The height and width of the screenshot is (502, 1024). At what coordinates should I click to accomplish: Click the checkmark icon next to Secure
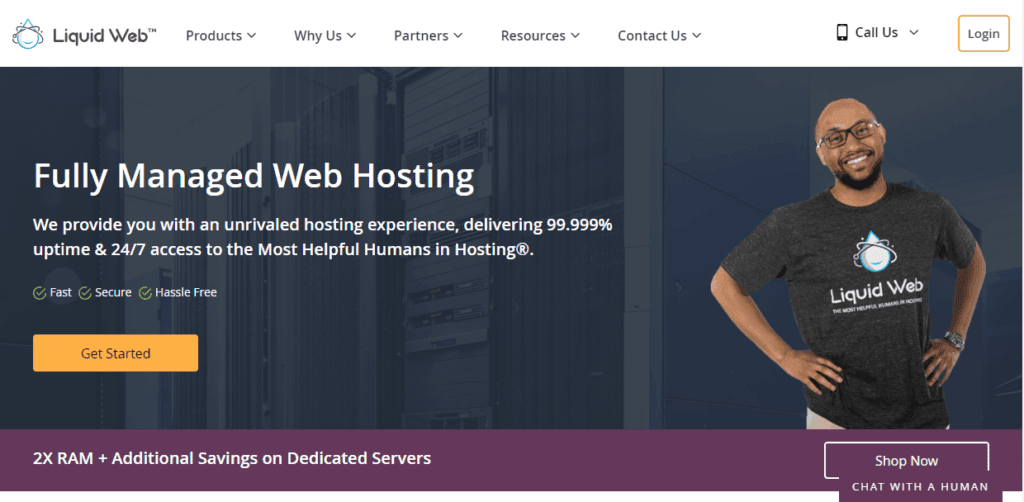85,293
